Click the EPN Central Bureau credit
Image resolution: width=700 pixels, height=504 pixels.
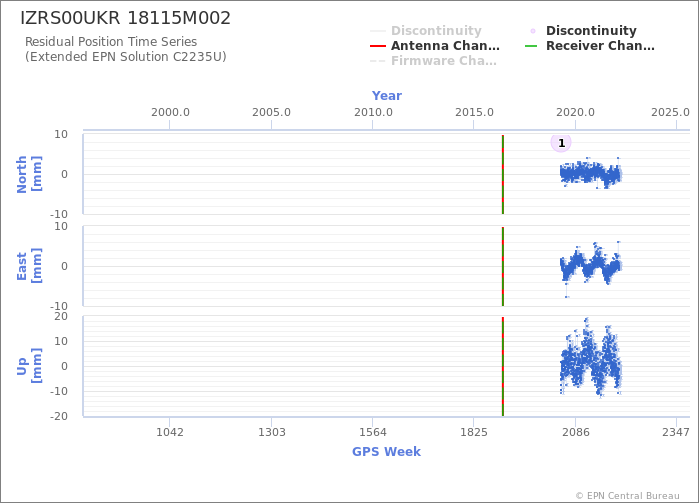point(627,496)
